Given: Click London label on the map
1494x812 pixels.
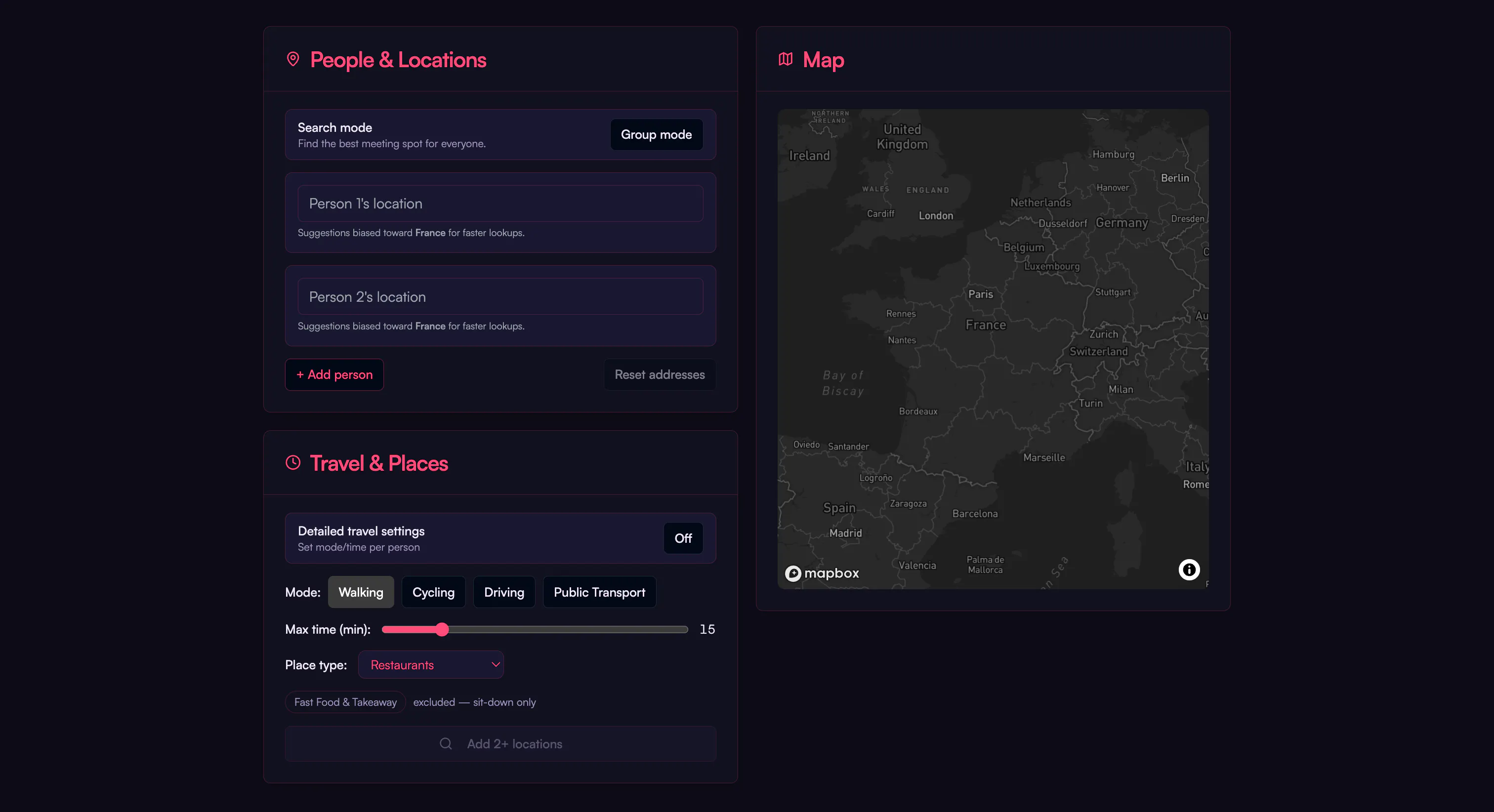Looking at the screenshot, I should 936,216.
